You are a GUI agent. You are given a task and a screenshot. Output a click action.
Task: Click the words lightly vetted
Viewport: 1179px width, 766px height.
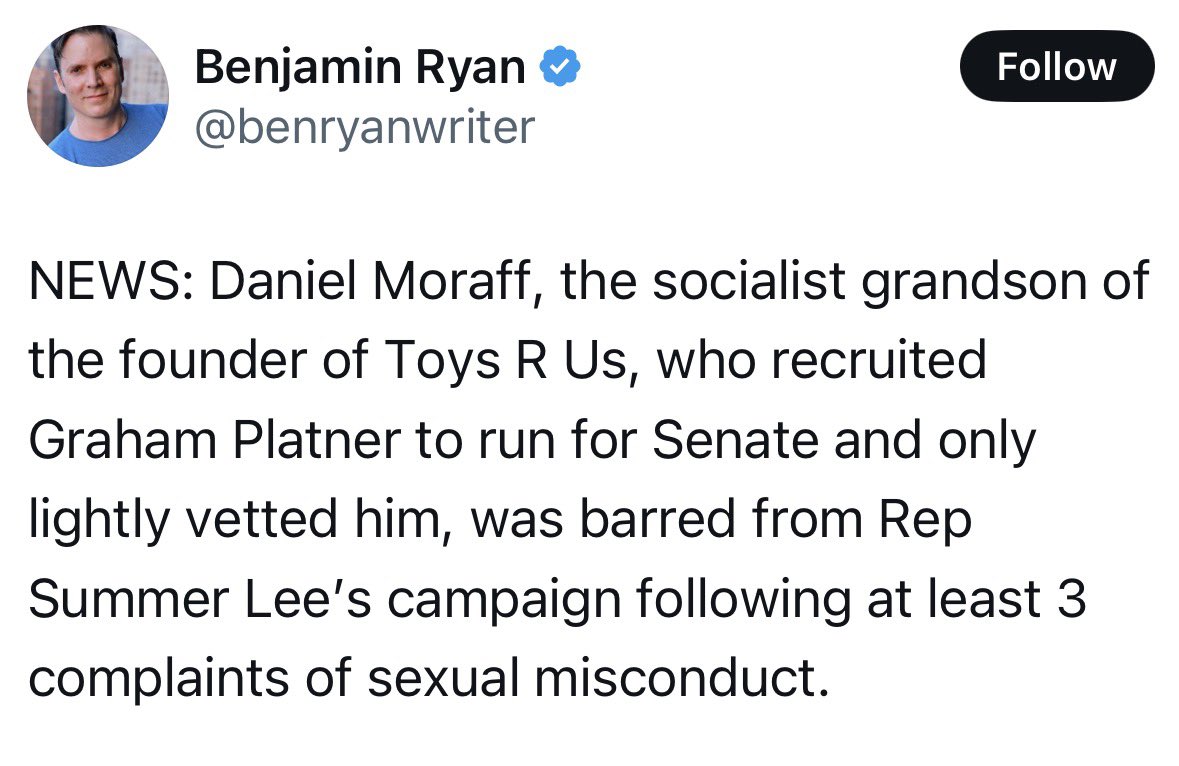tap(183, 520)
